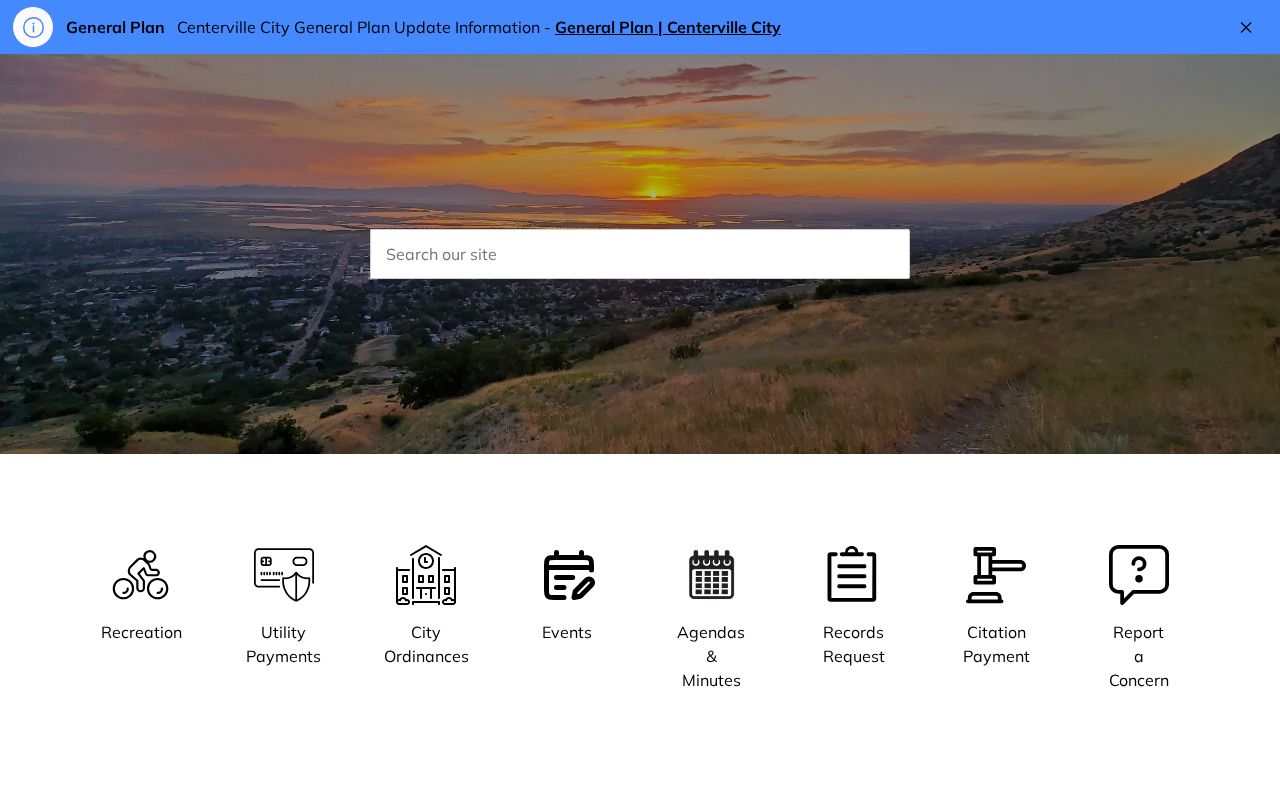
Task: Select the City Ordinances building icon
Action: 426,575
